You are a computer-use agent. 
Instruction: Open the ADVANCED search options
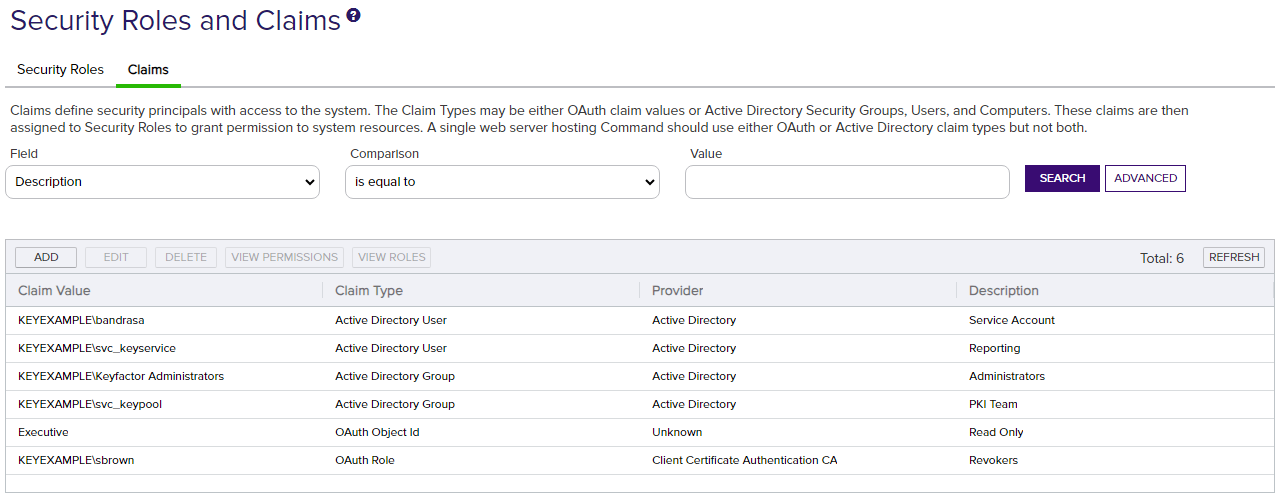point(1145,178)
